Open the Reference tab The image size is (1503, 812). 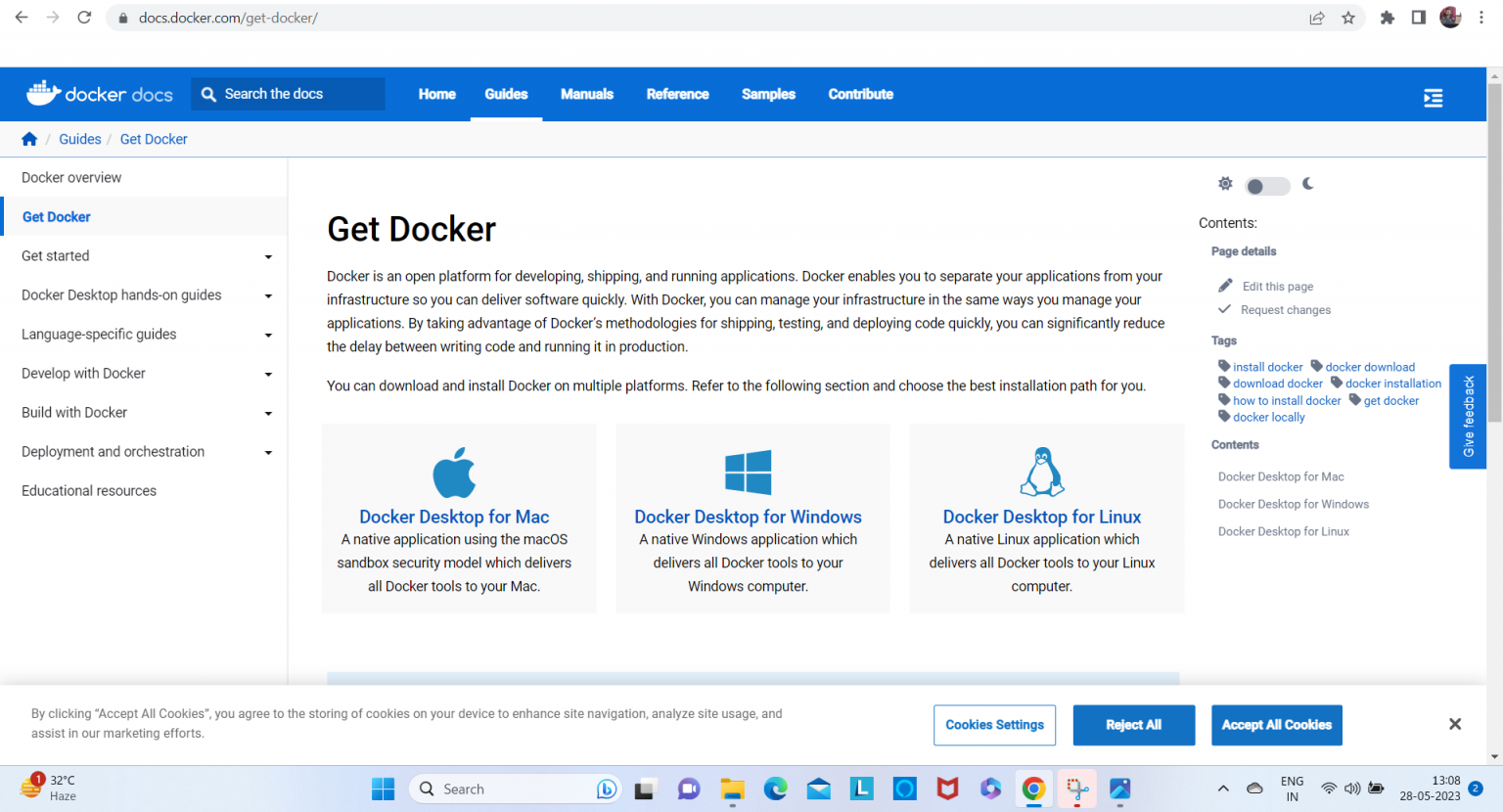point(677,94)
